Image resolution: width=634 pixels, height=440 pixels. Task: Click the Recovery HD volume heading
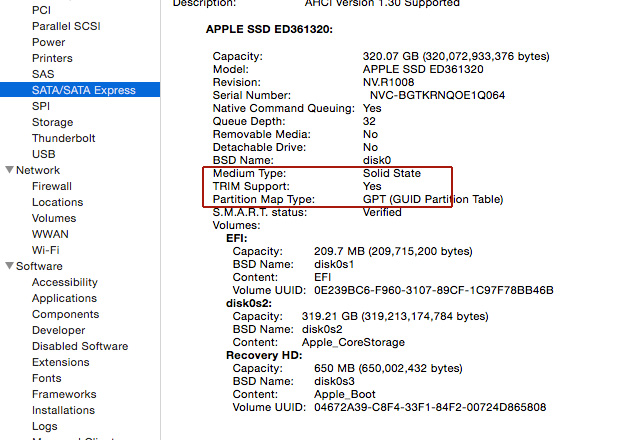point(264,355)
